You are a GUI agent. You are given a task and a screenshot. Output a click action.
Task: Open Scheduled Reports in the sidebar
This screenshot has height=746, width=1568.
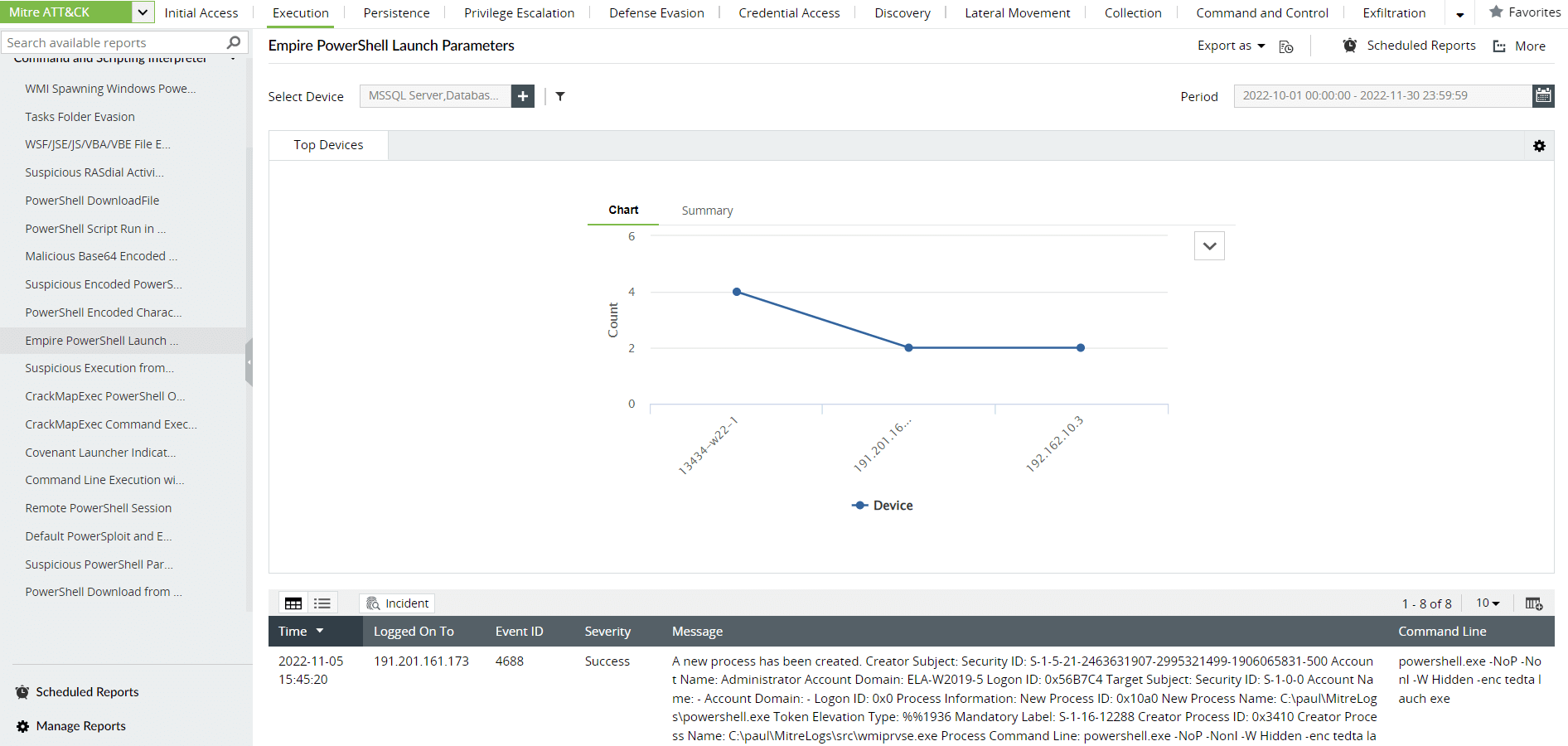click(87, 692)
